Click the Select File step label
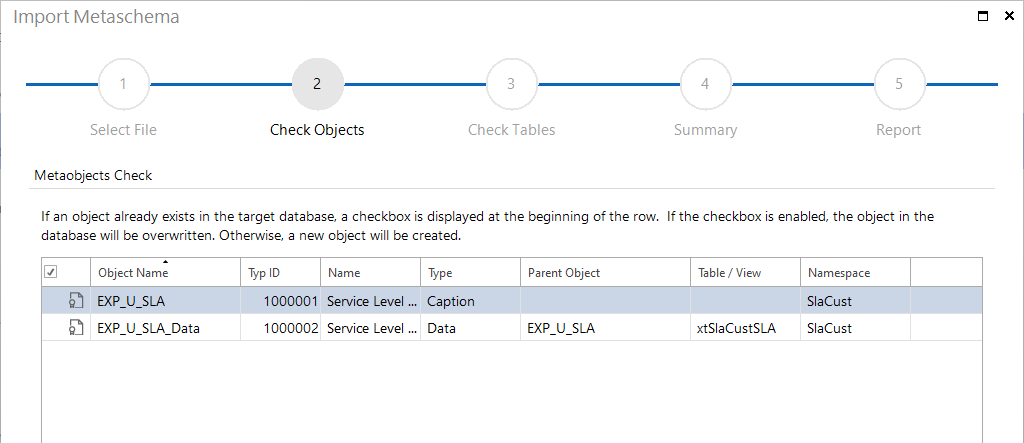The width and height of the screenshot is (1024, 443). pos(123,130)
